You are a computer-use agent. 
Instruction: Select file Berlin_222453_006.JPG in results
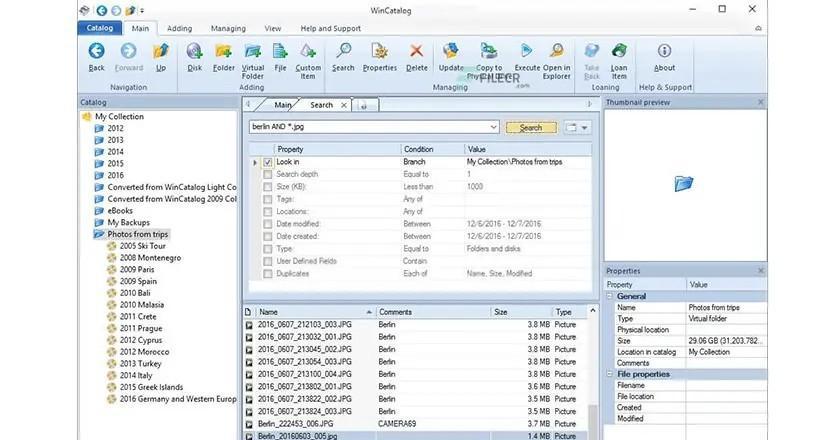295,424
